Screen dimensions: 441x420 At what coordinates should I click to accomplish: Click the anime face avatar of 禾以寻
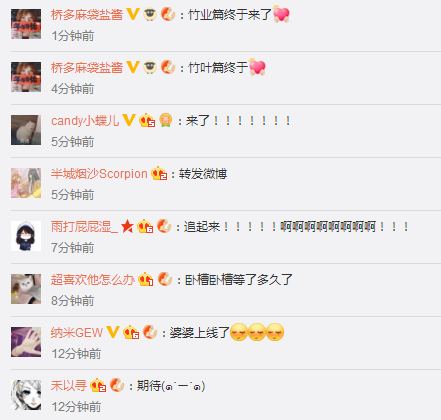[x=26, y=395]
